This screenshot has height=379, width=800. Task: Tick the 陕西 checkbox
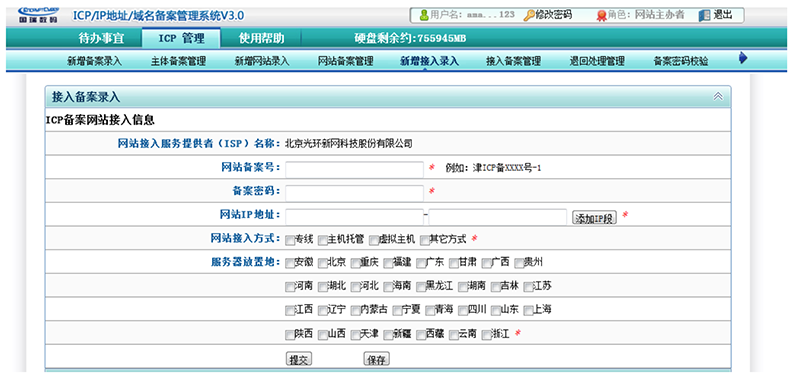(x=289, y=335)
